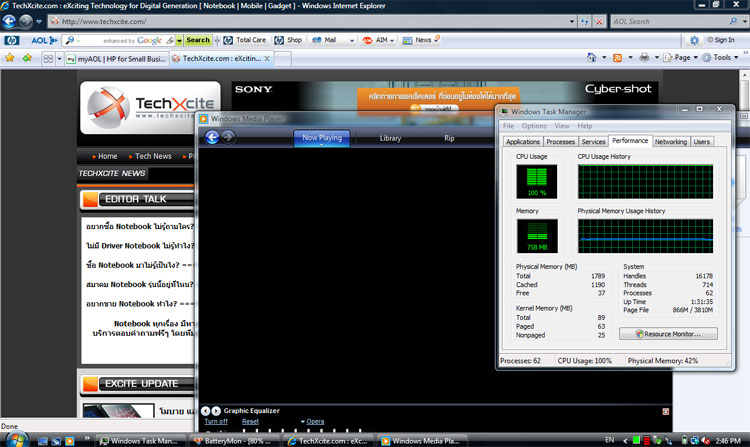This screenshot has height=447, width=750.
Task: Open the AOL toolbar button
Action: coord(44,41)
